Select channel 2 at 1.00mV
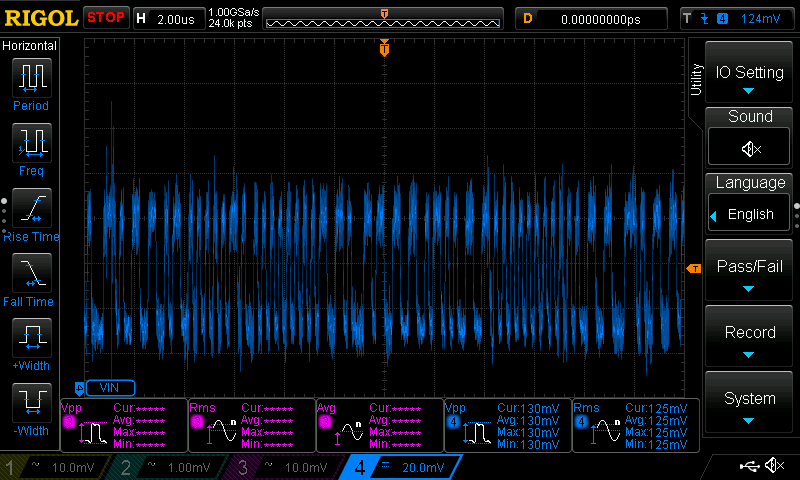This screenshot has height=480, width=800. pos(168,467)
